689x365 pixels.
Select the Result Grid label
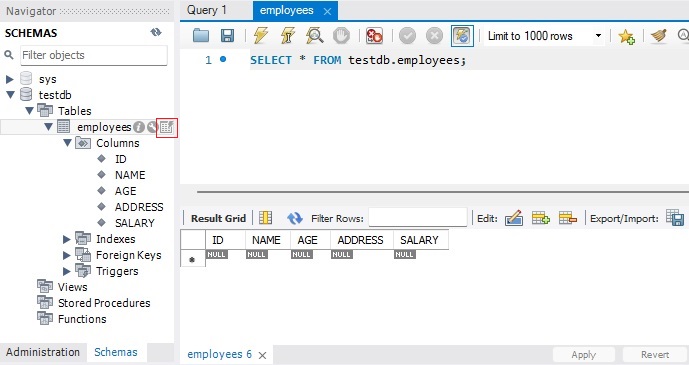(x=218, y=218)
